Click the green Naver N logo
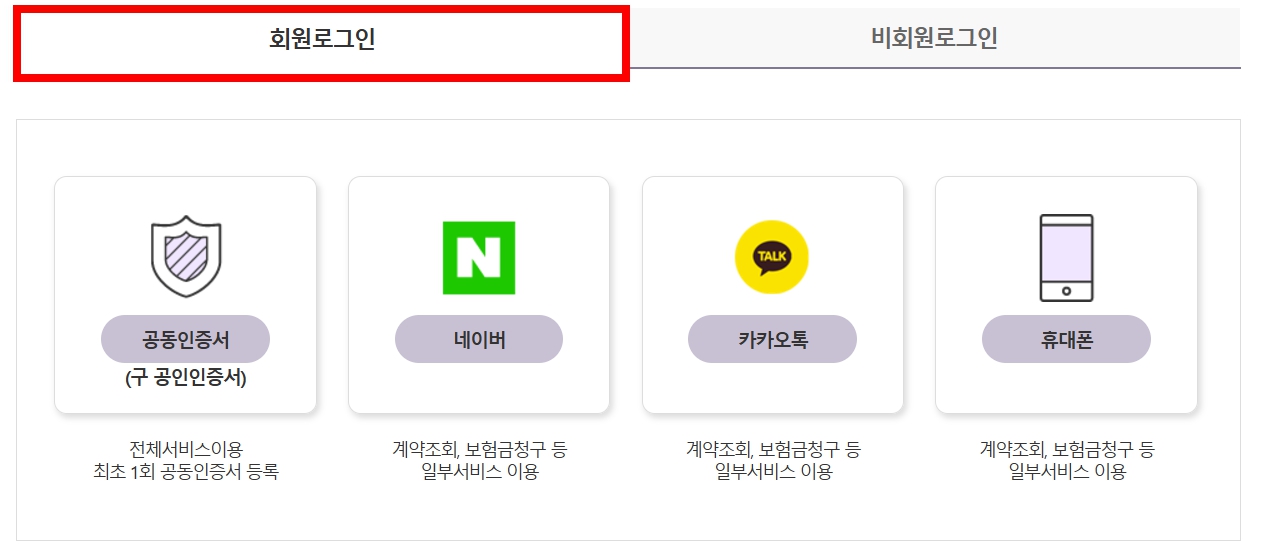The width and height of the screenshot is (1261, 558). (479, 258)
